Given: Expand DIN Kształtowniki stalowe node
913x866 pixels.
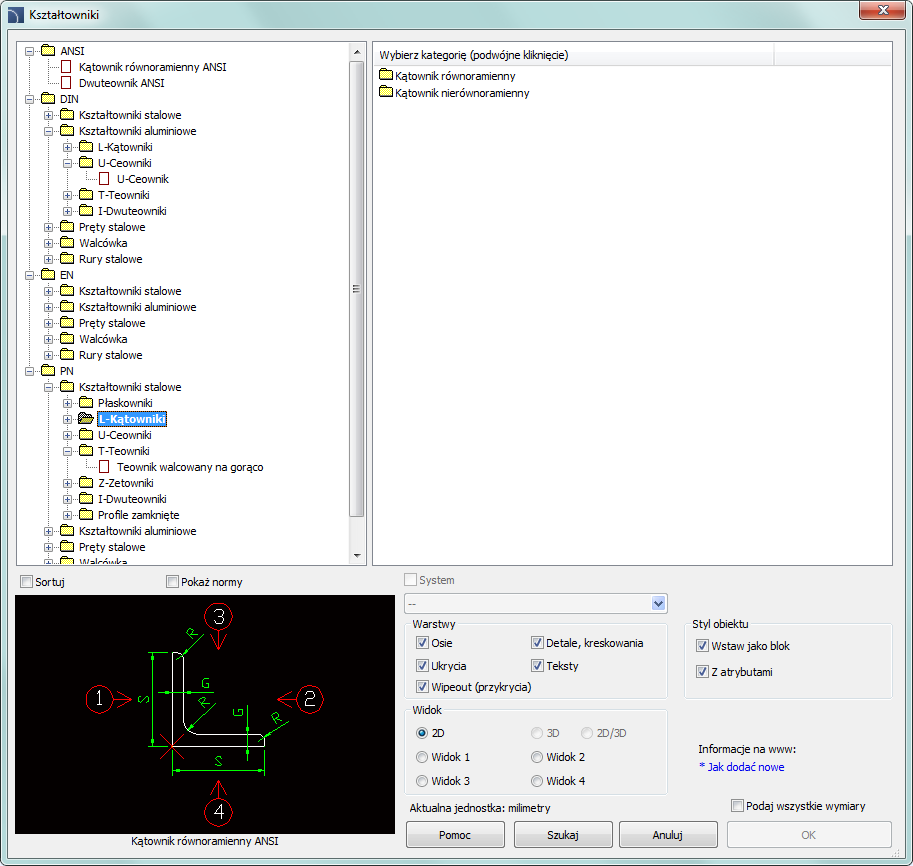Looking at the screenshot, I should 48,115.
